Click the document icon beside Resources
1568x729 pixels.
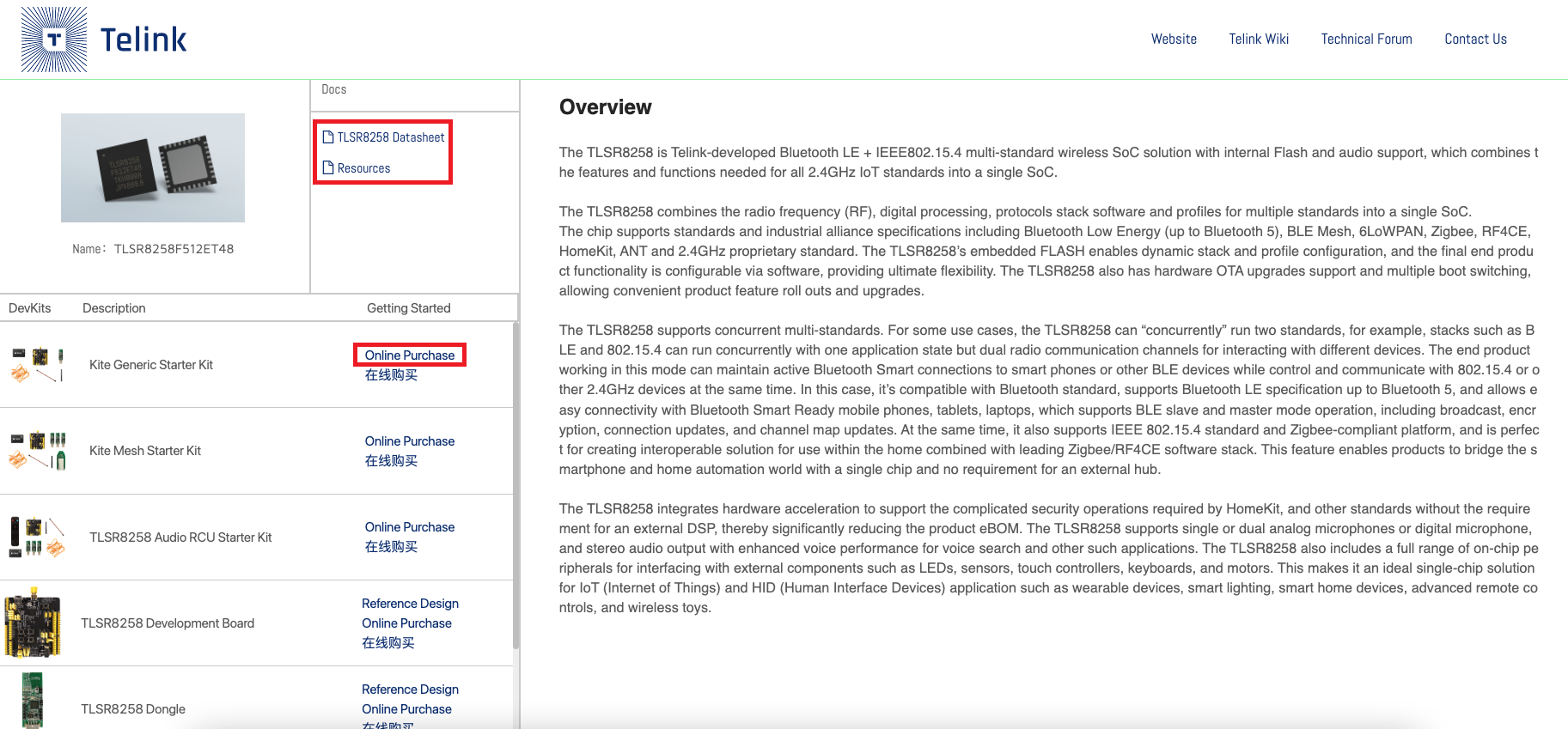328,168
